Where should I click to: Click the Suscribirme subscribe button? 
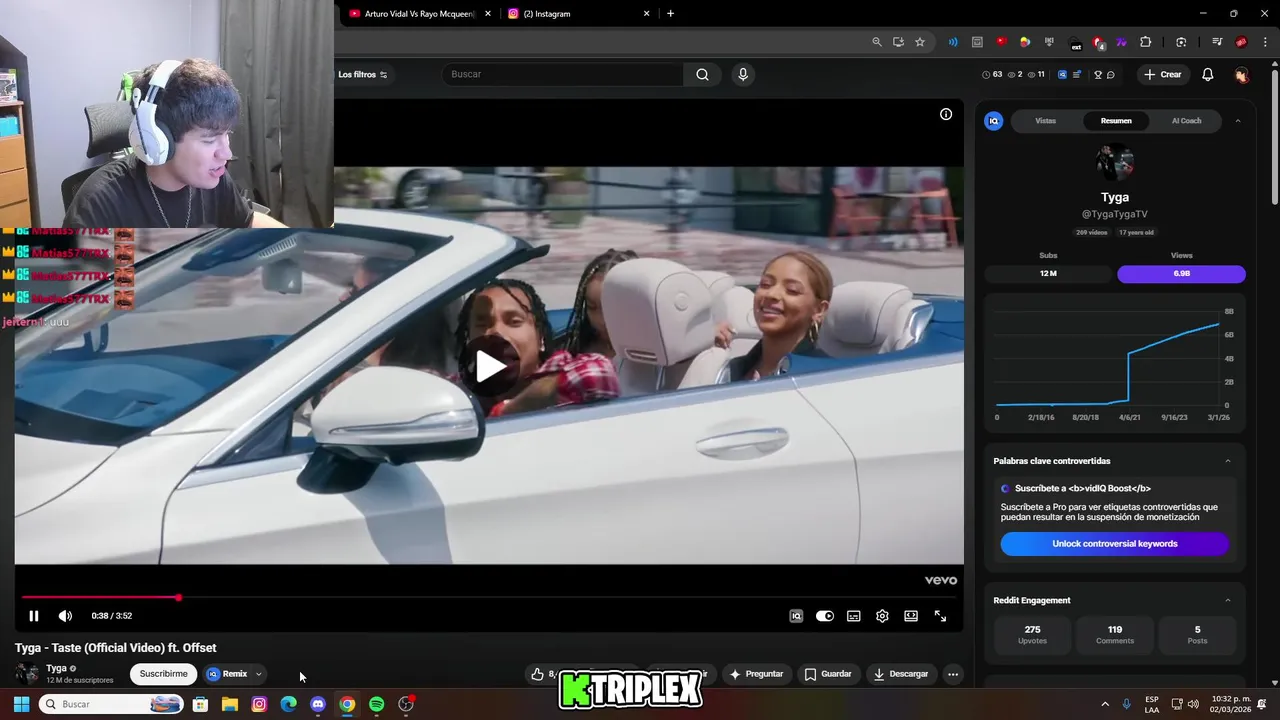coord(163,674)
